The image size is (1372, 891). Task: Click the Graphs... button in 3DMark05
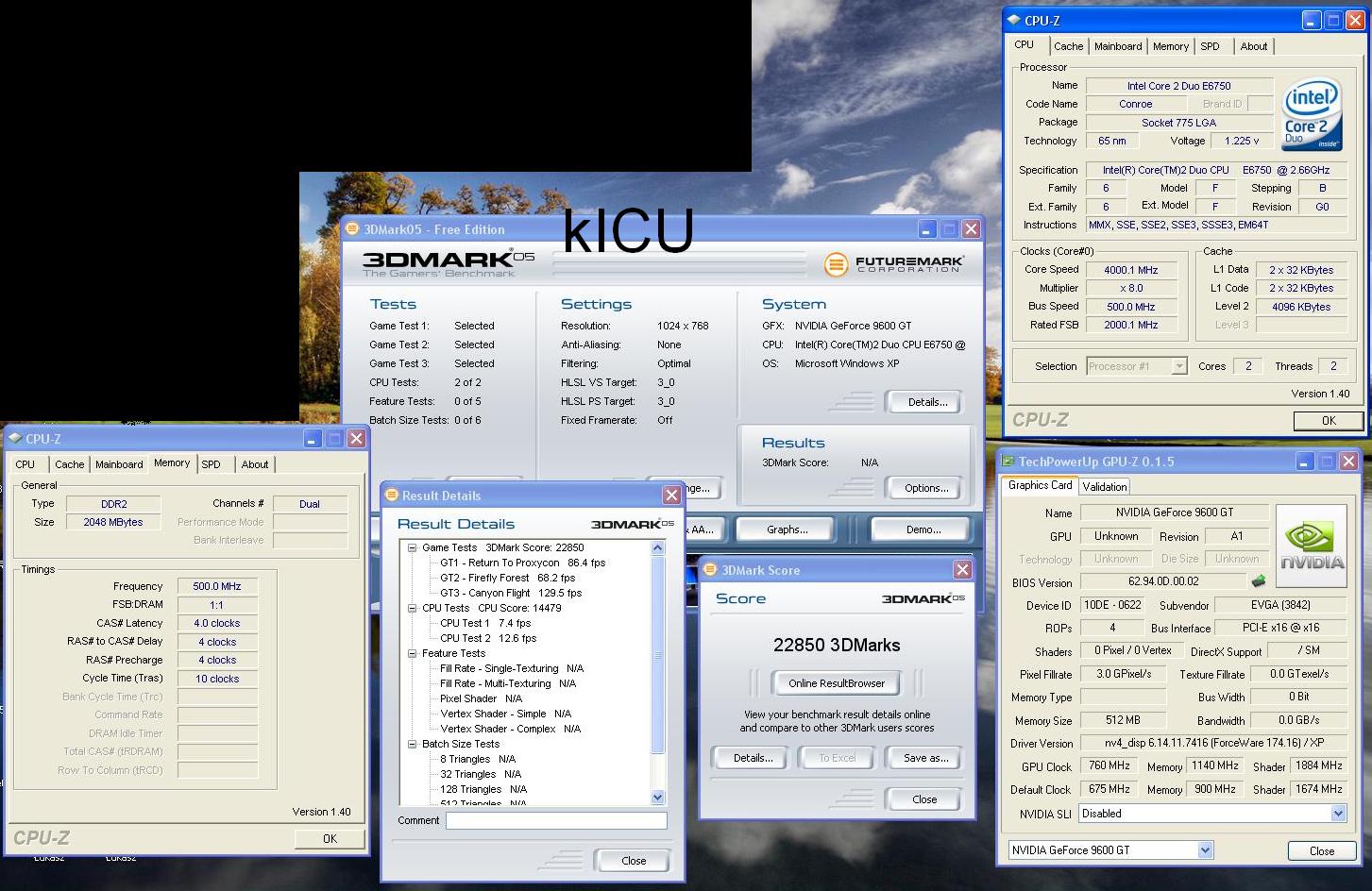787,530
